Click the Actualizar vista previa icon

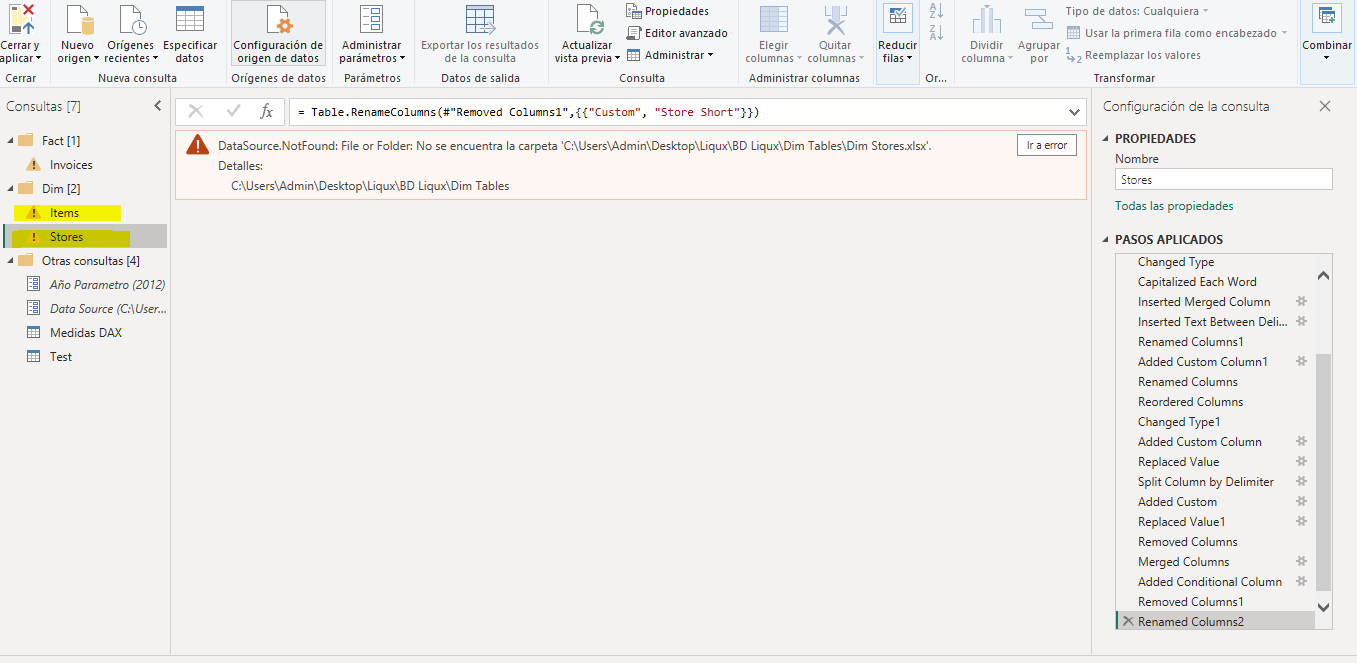[x=587, y=22]
